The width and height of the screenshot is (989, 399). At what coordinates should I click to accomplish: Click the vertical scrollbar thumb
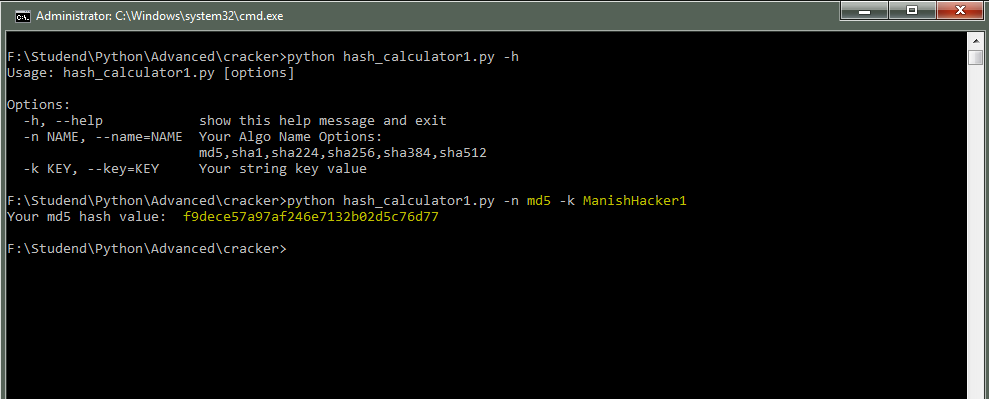click(x=975, y=57)
